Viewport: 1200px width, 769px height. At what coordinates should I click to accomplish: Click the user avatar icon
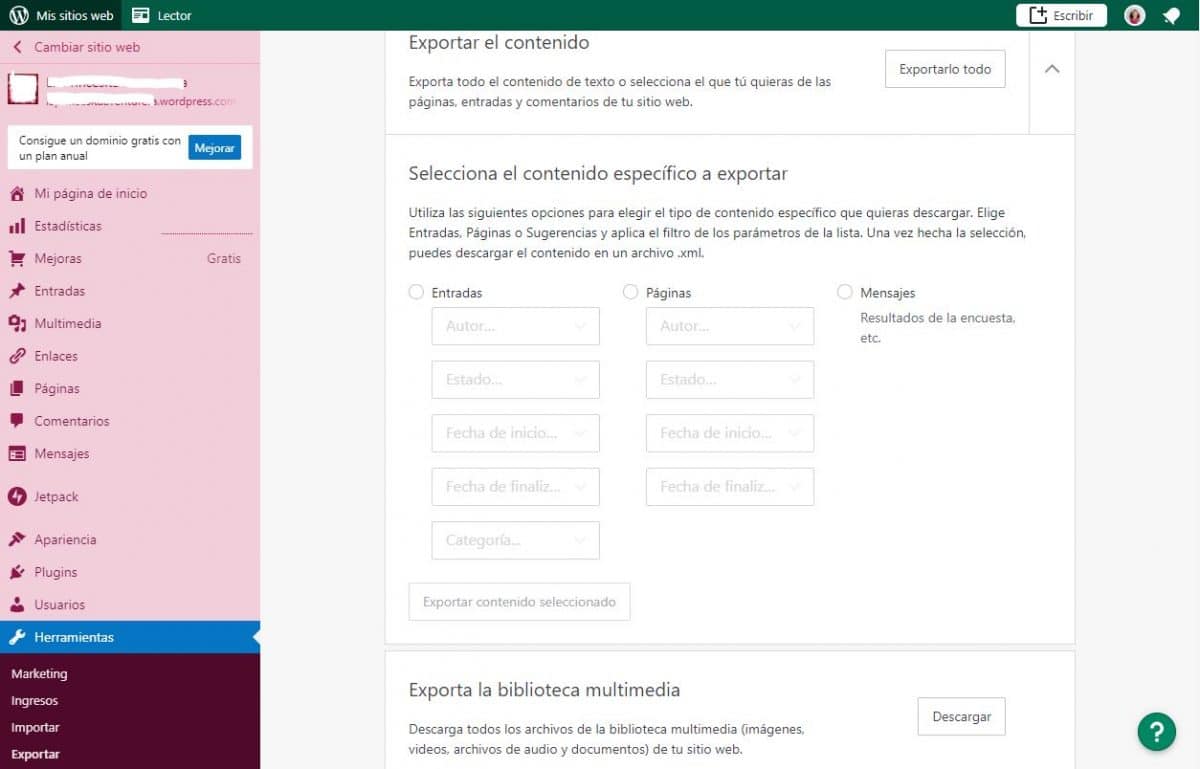coord(1134,15)
